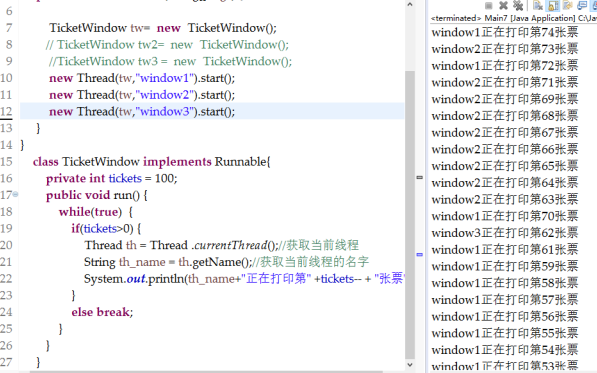Click console line 'window1正在打印第70张票'
The image size is (597, 373).
pyautogui.click(x=505, y=216)
